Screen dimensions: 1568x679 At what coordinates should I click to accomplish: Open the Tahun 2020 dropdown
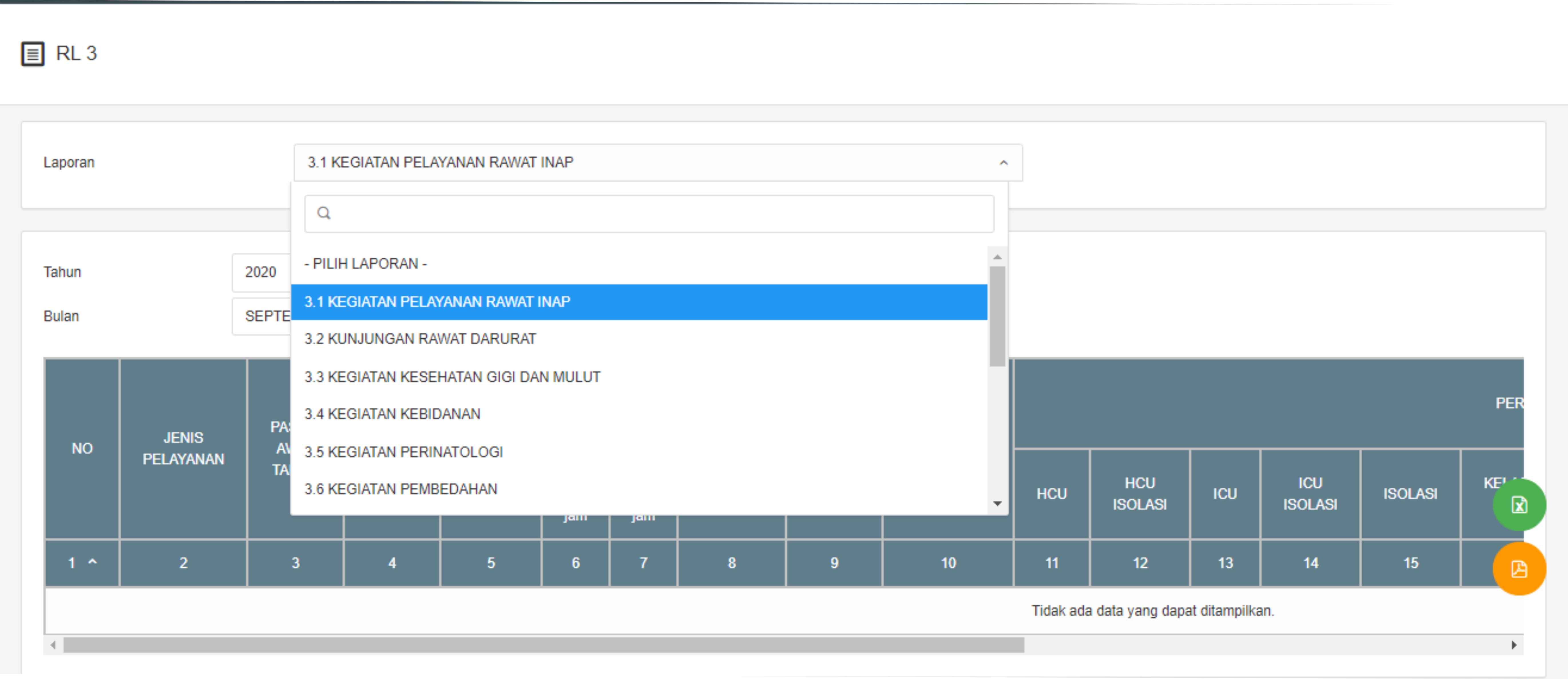[262, 272]
